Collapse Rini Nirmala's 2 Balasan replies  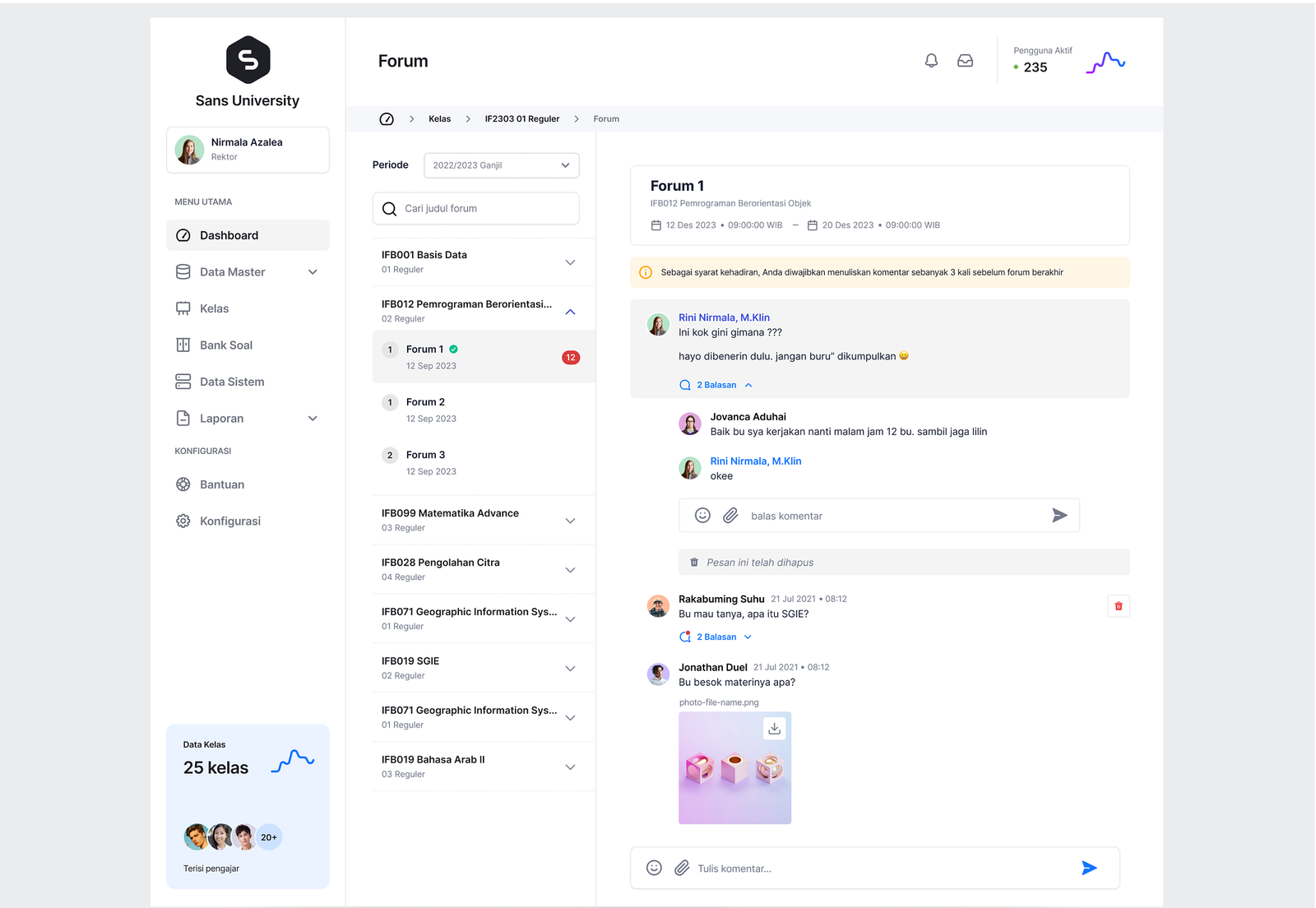tap(716, 385)
